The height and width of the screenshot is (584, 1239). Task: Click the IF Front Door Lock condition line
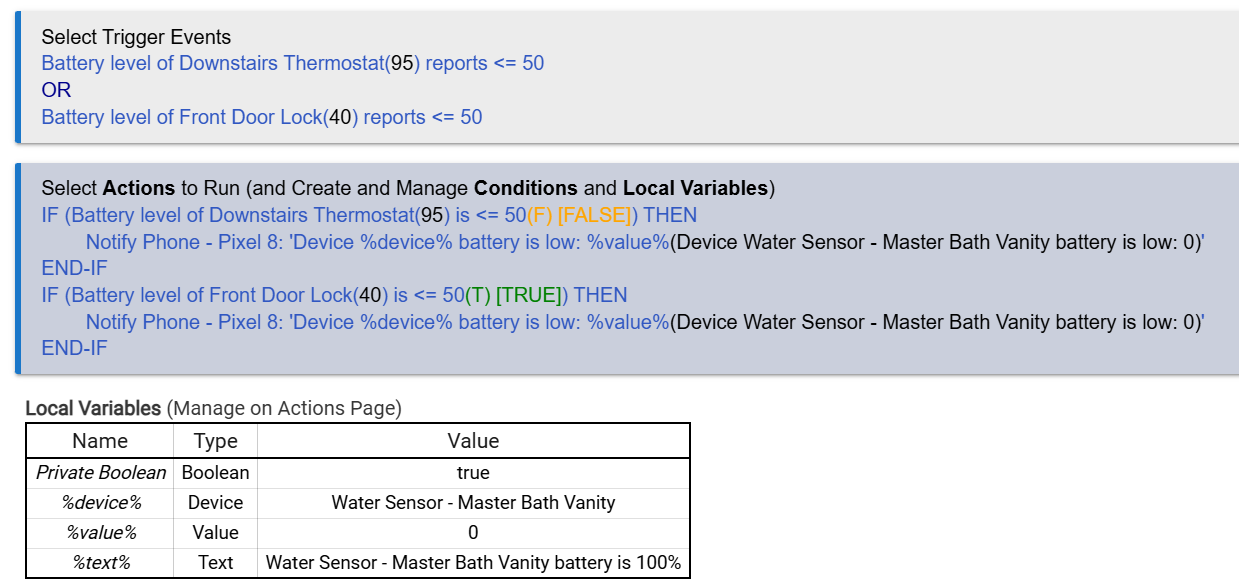(334, 295)
